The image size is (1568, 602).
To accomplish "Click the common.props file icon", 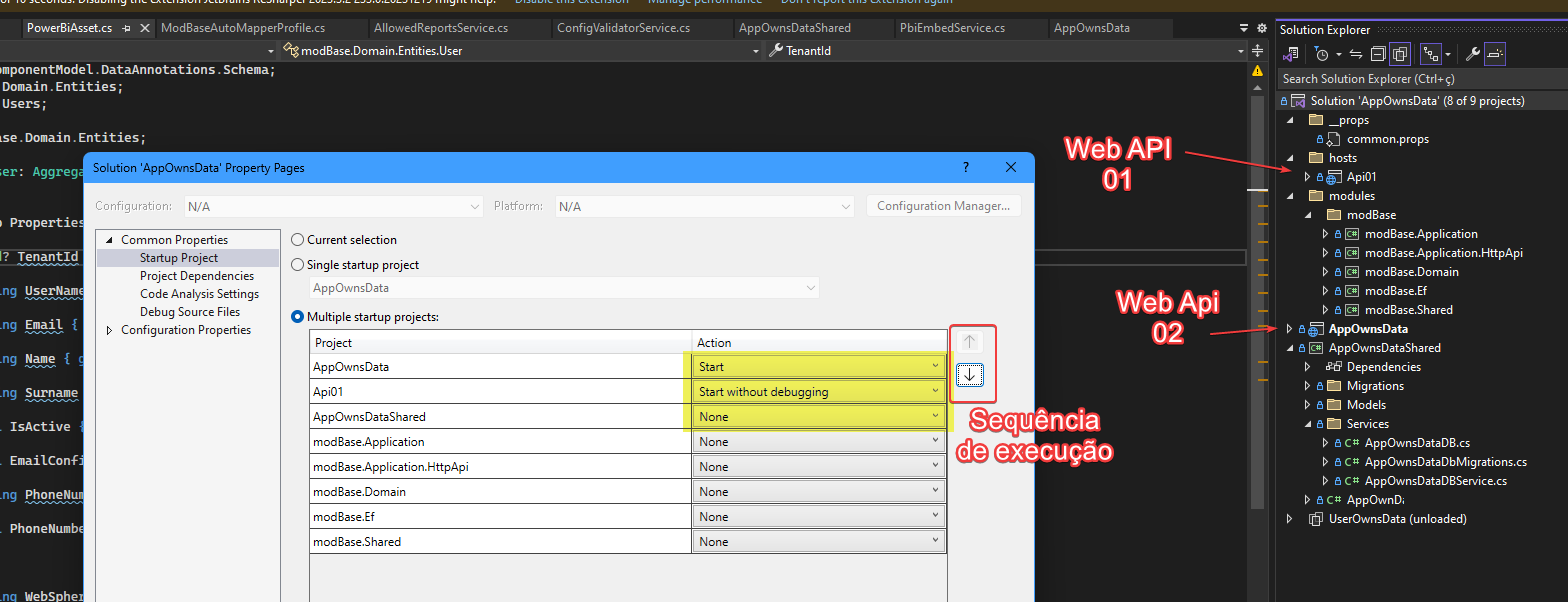I will (x=1334, y=139).
